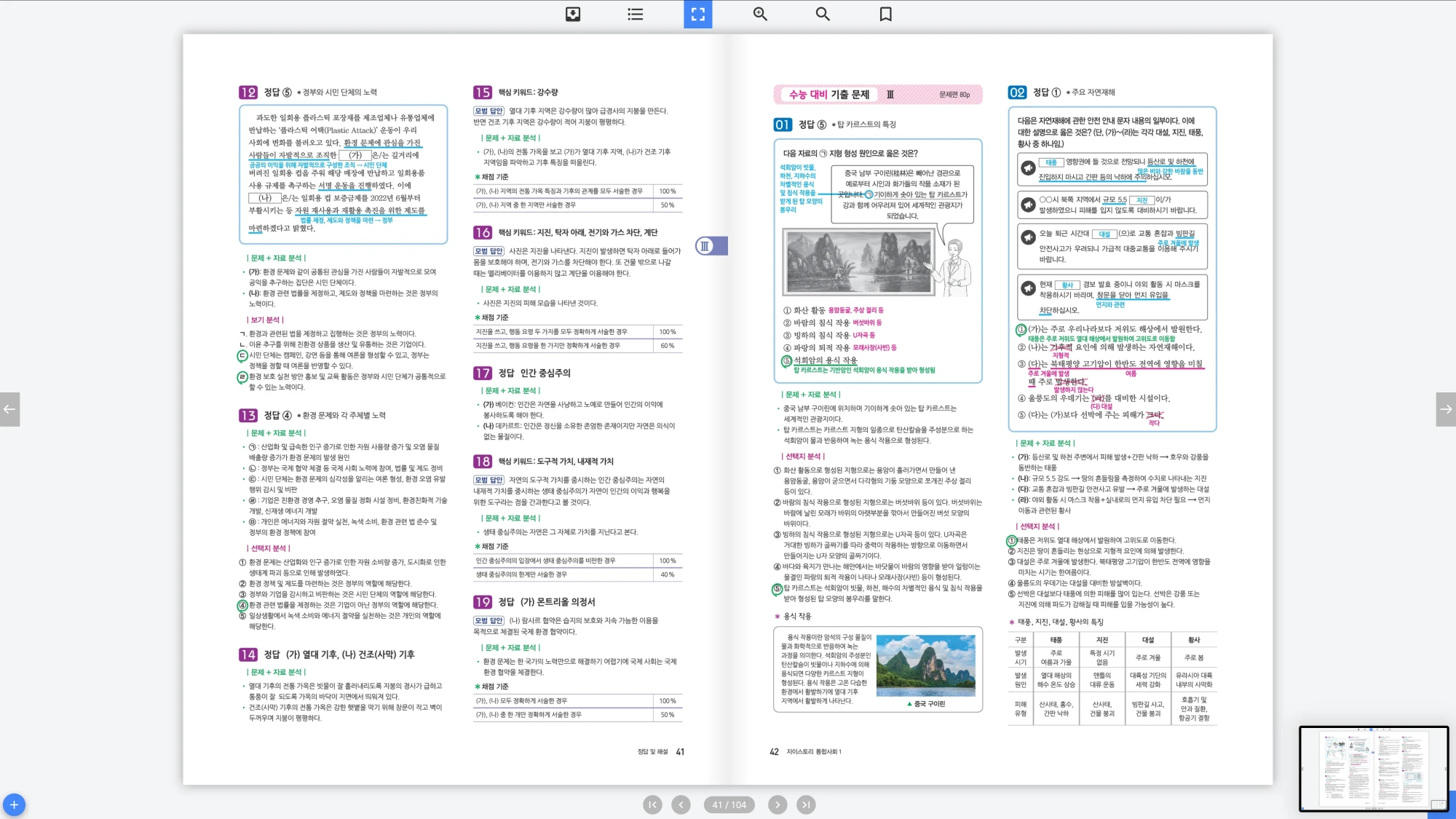Click the zoom-in magnifier icon
Screen dimensions: 1456x819
tap(760, 14)
